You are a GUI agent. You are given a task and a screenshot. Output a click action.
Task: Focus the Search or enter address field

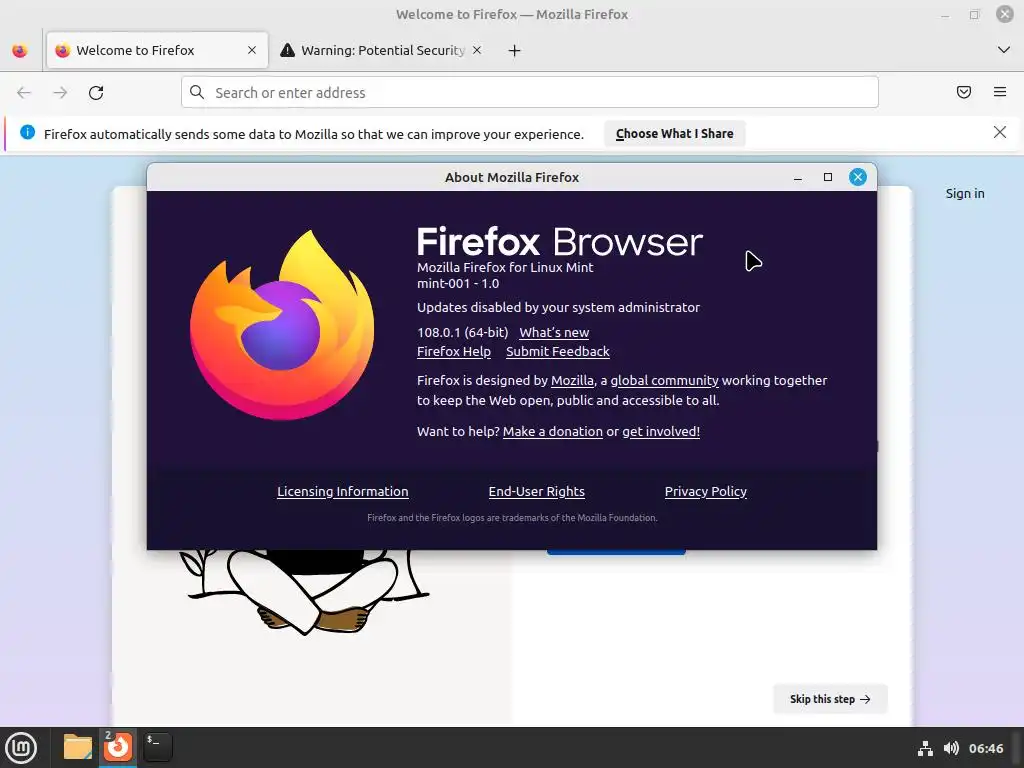pyautogui.click(x=530, y=92)
